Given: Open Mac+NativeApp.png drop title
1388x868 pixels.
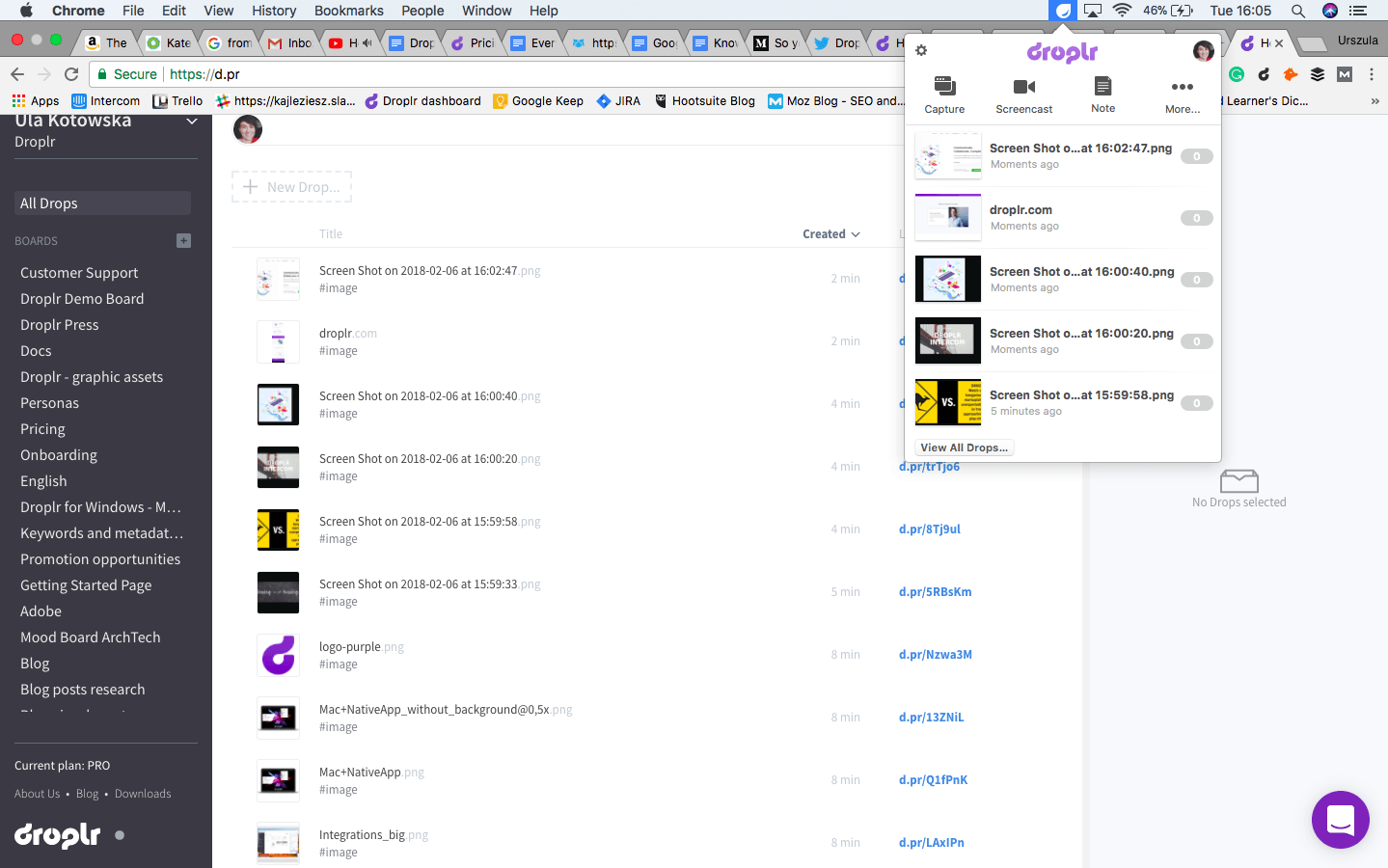Looking at the screenshot, I should (371, 773).
